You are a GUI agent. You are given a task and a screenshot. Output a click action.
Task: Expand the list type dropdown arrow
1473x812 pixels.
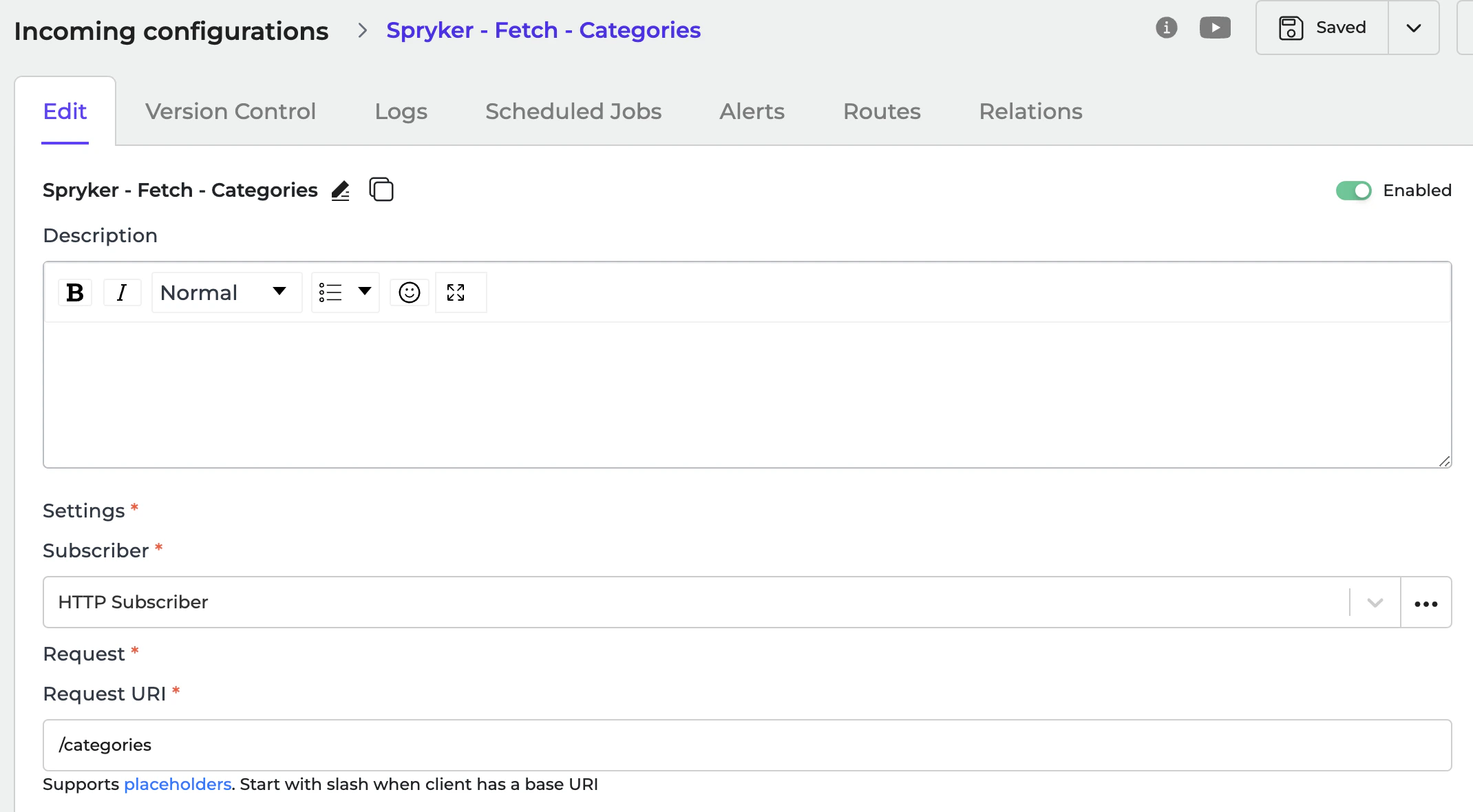tap(365, 291)
